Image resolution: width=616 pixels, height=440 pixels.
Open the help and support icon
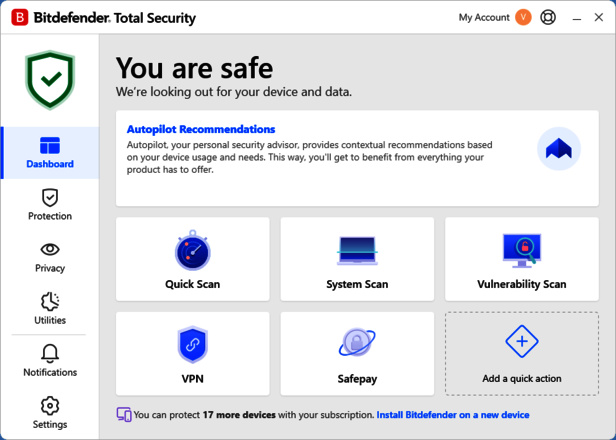[548, 17]
